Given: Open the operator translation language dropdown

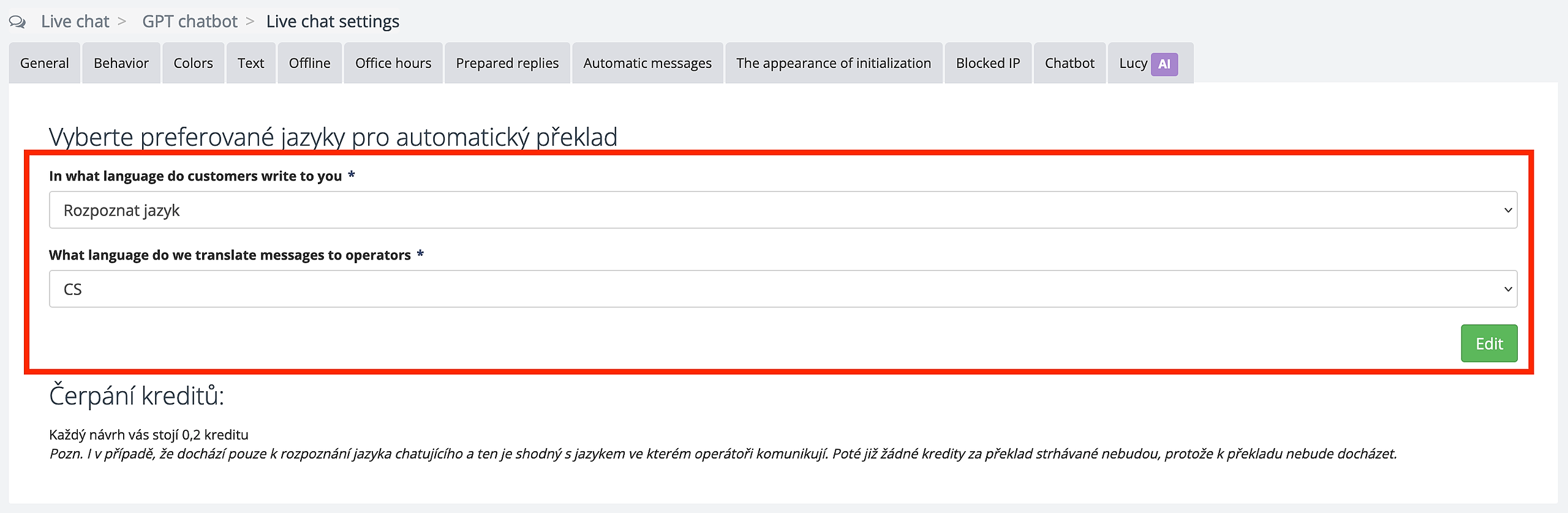Looking at the screenshot, I should tap(783, 289).
